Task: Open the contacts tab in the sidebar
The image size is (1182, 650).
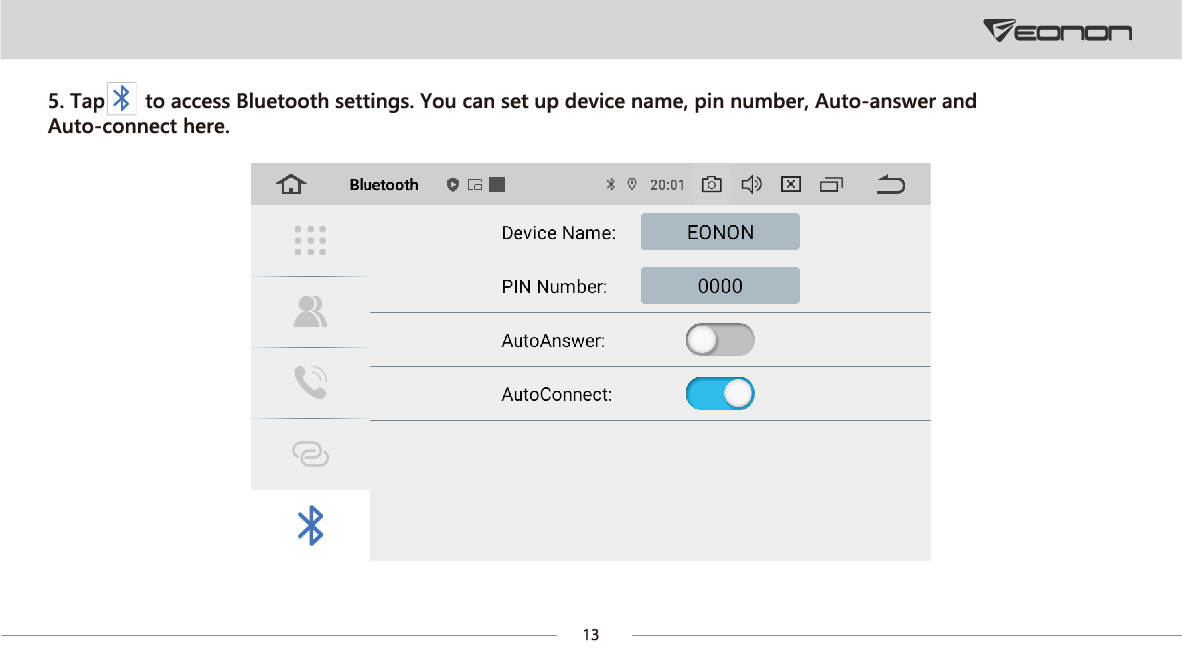Action: coord(310,311)
